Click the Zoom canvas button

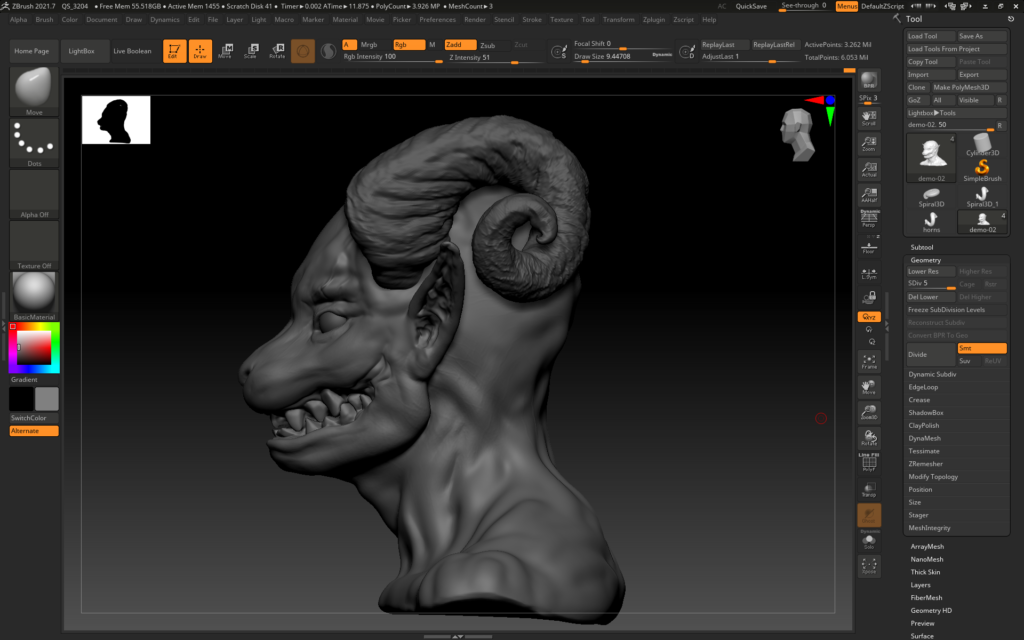(x=869, y=144)
